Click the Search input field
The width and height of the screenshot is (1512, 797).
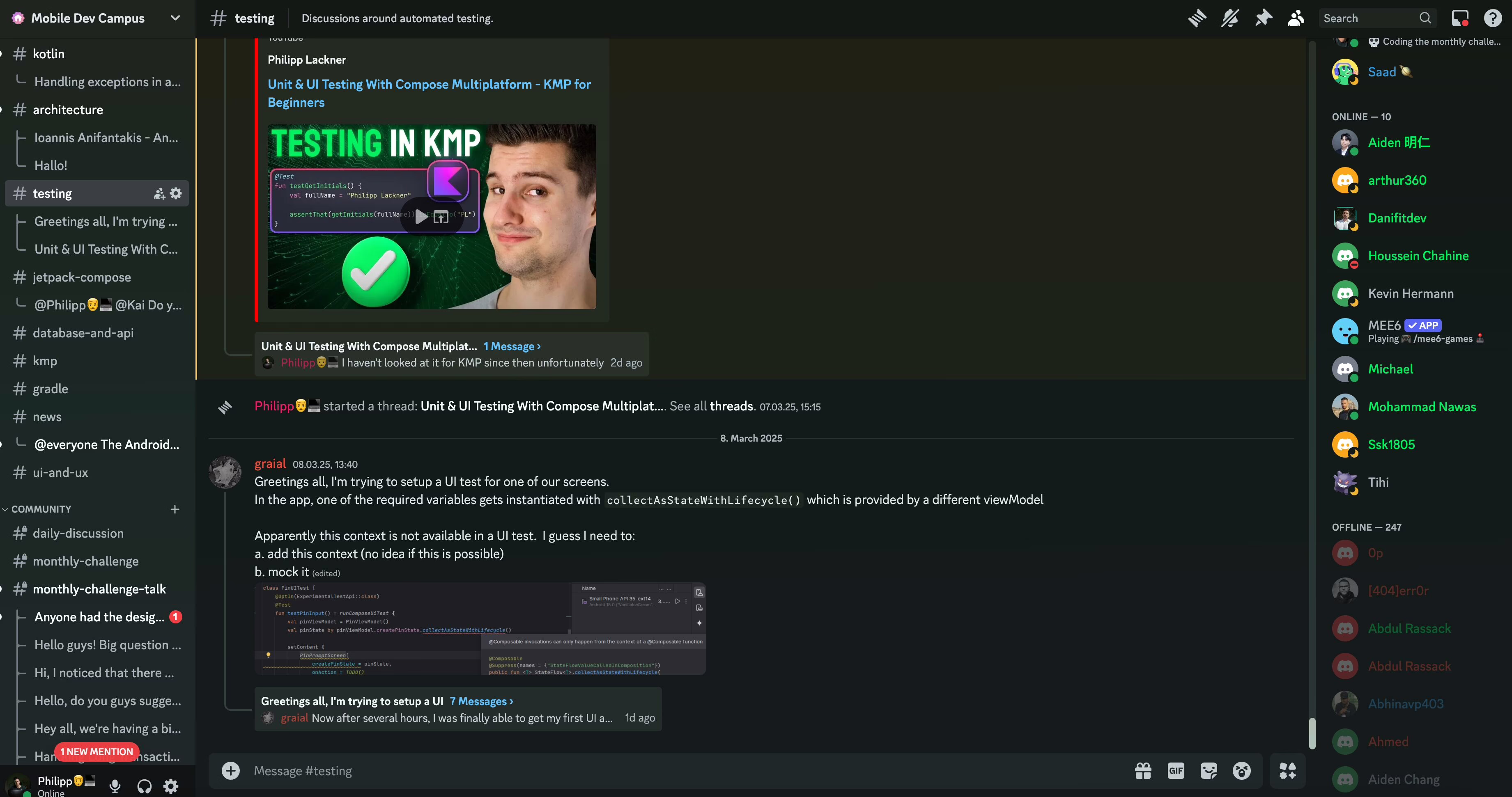coord(1377,18)
